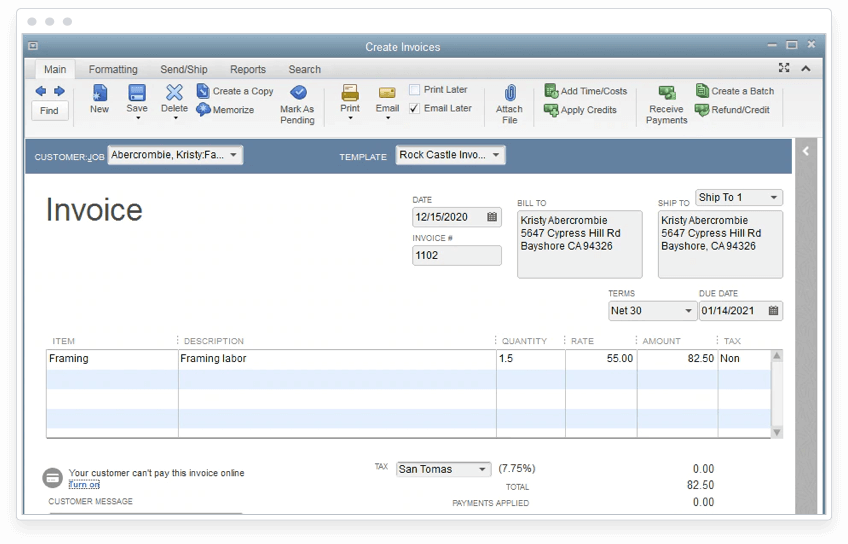Click the window menu icon in title bar
The width and height of the screenshot is (848, 544).
33,46
